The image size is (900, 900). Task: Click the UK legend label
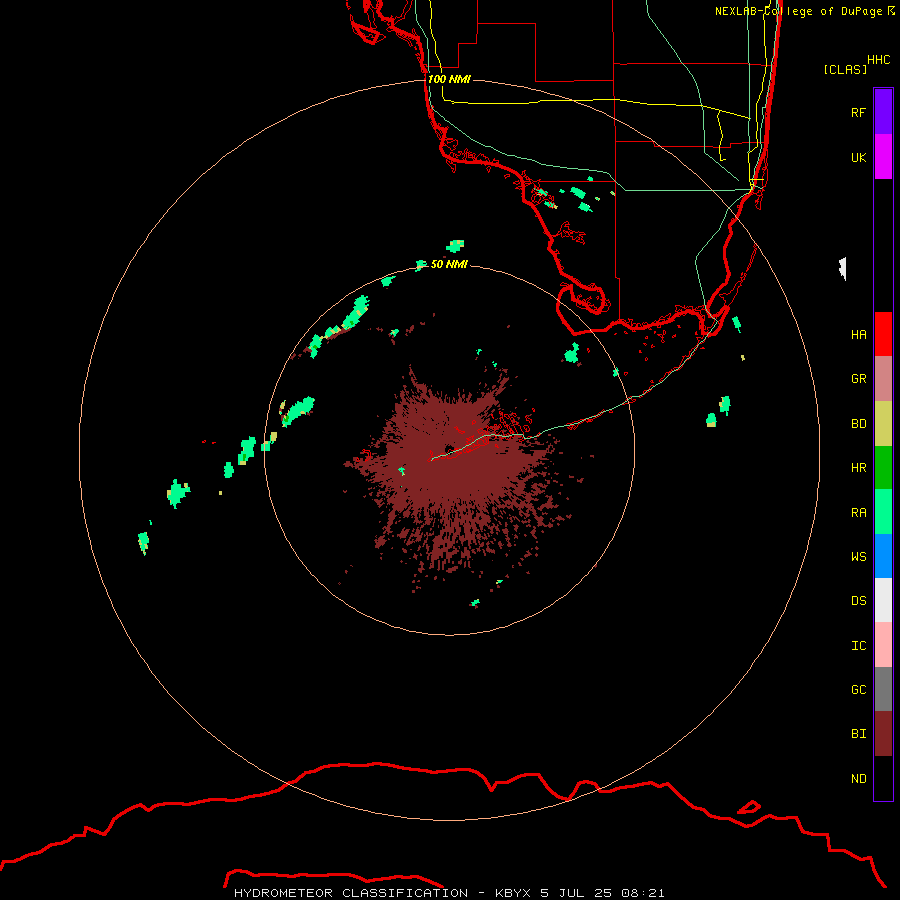pyautogui.click(x=858, y=157)
